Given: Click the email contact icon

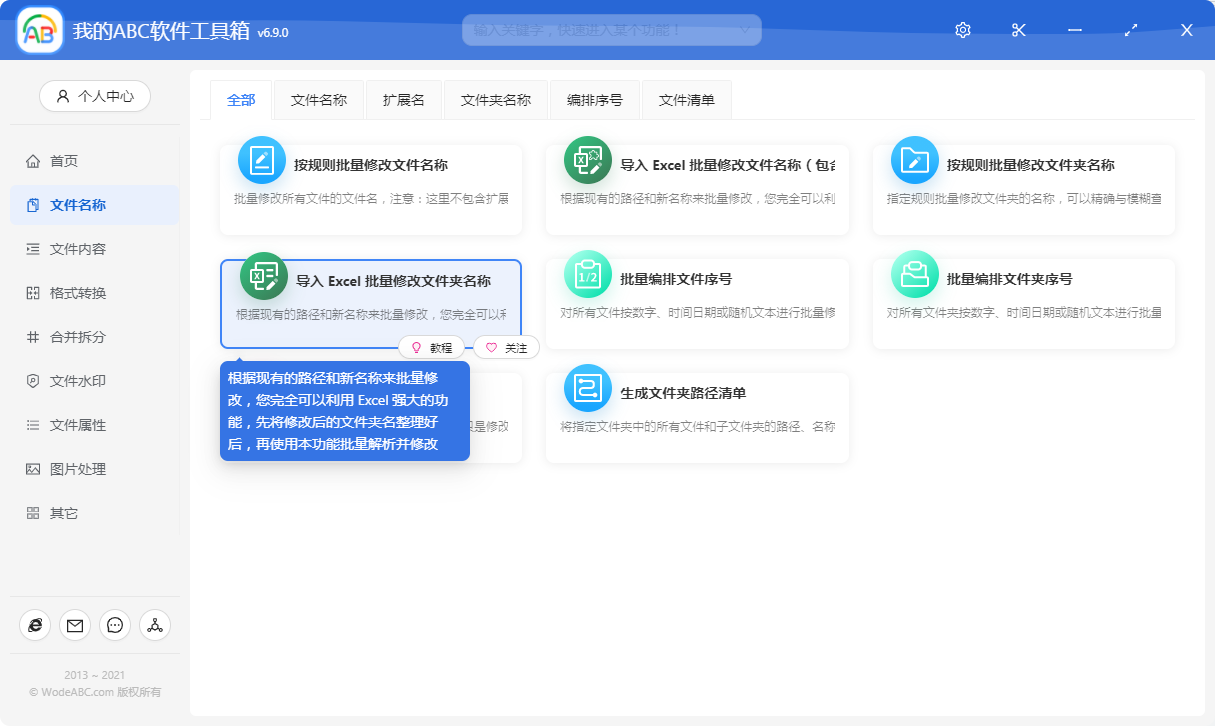Looking at the screenshot, I should pyautogui.click(x=74, y=625).
